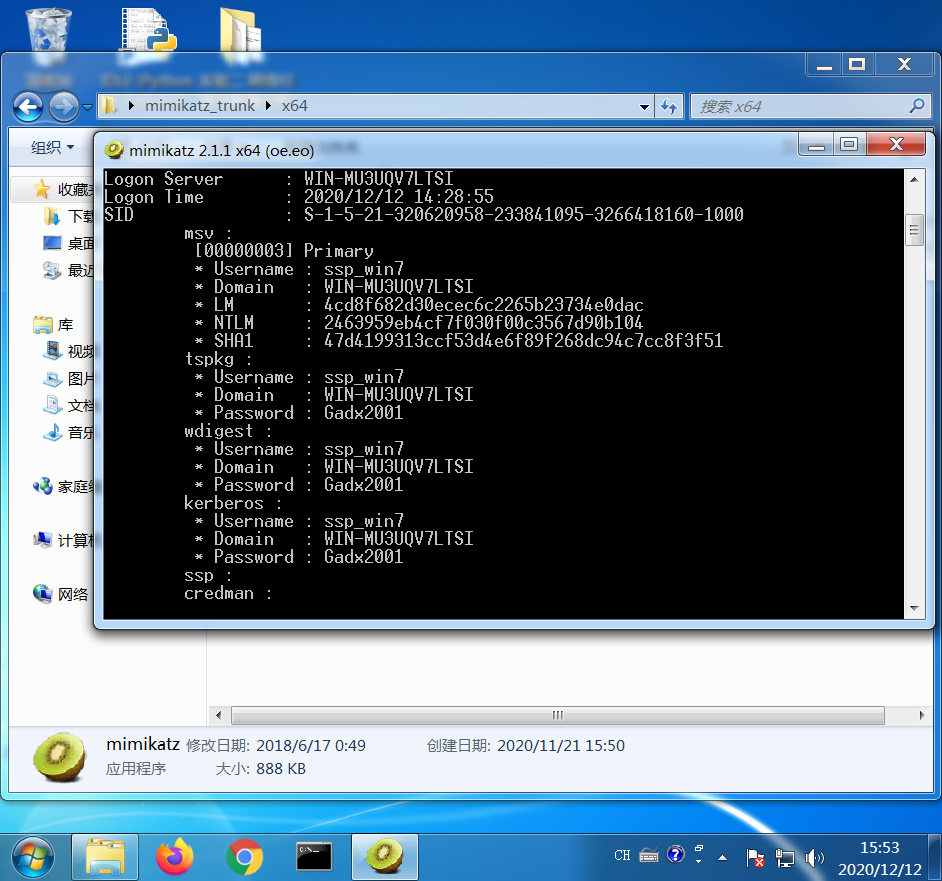This screenshot has width=942, height=881.
Task: Click the Explorer forward navigation arrow
Action: [x=64, y=108]
